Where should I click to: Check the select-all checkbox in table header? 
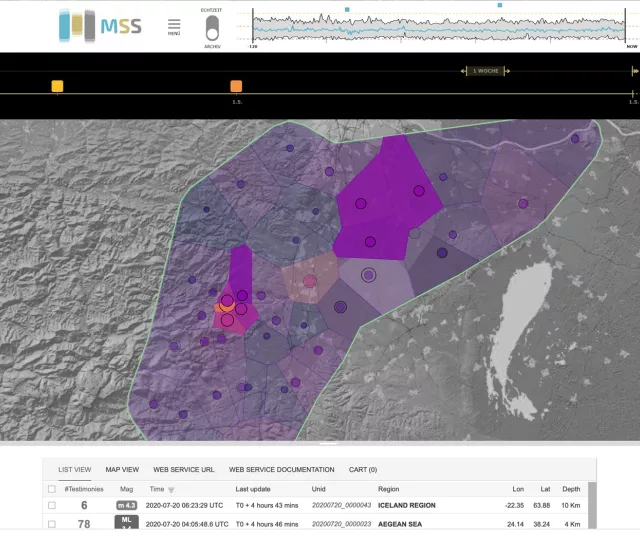[52, 489]
